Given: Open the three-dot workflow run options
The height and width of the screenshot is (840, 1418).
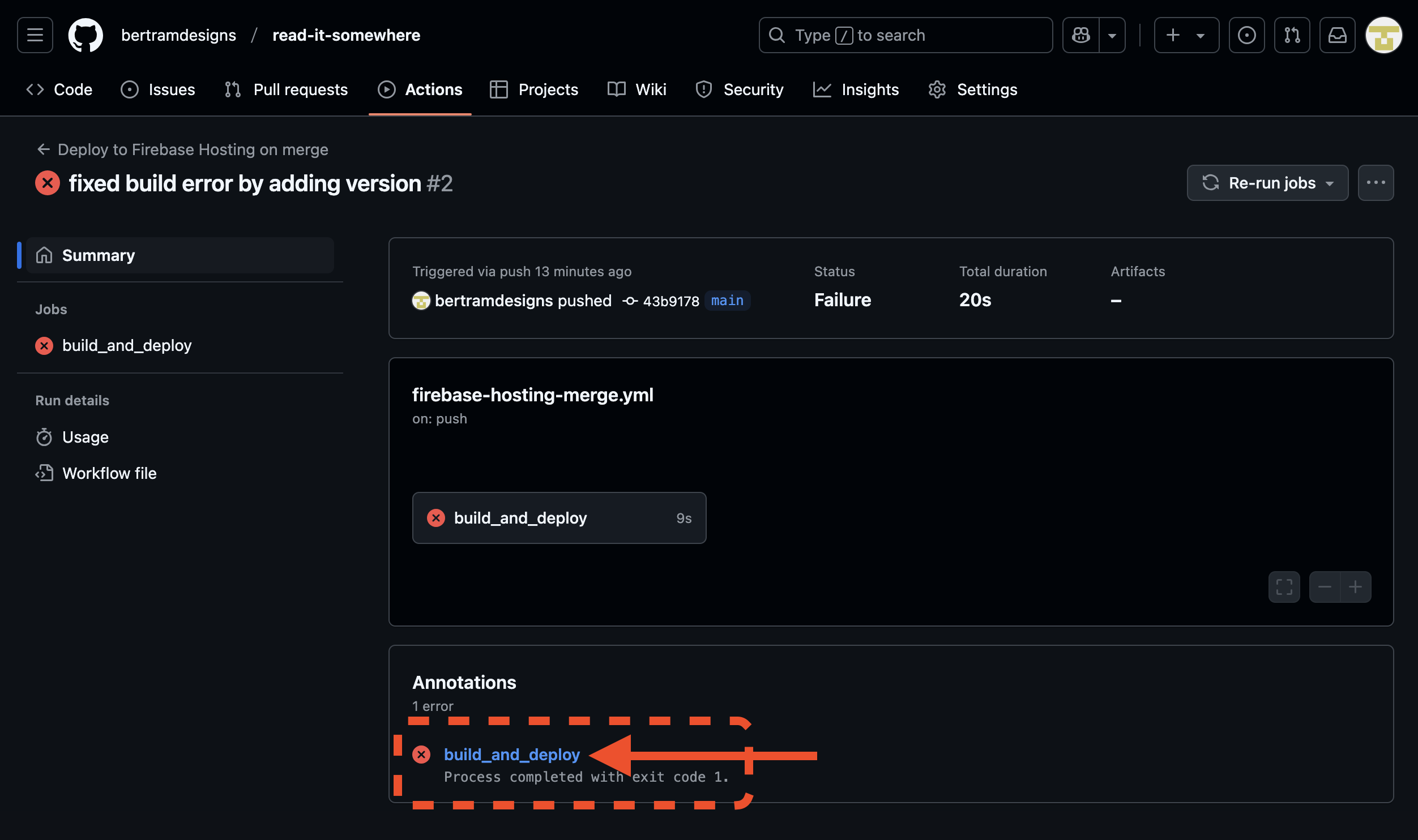Looking at the screenshot, I should tap(1376, 183).
